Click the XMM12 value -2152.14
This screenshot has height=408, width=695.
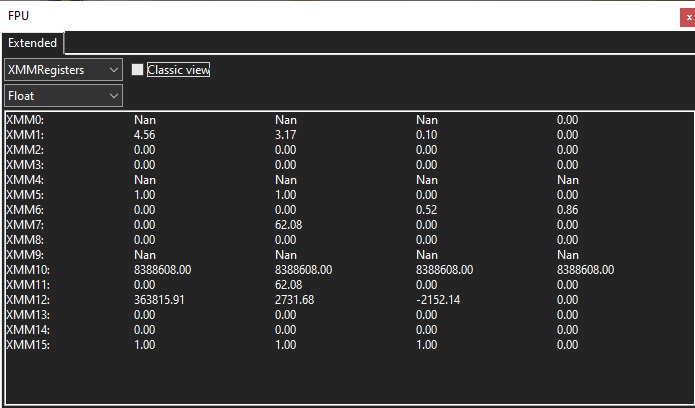439,300
